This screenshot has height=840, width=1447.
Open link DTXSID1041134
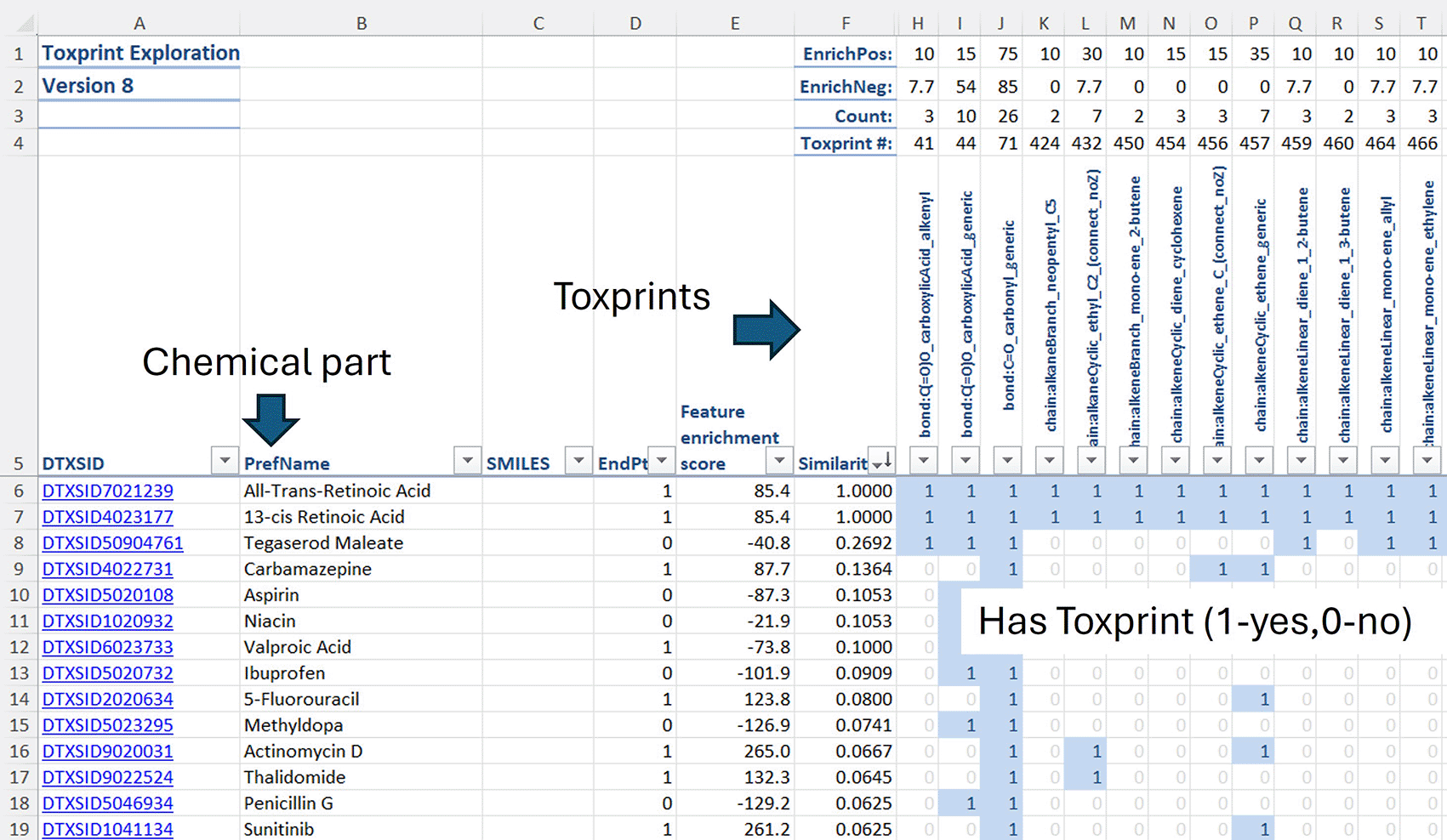[x=108, y=829]
